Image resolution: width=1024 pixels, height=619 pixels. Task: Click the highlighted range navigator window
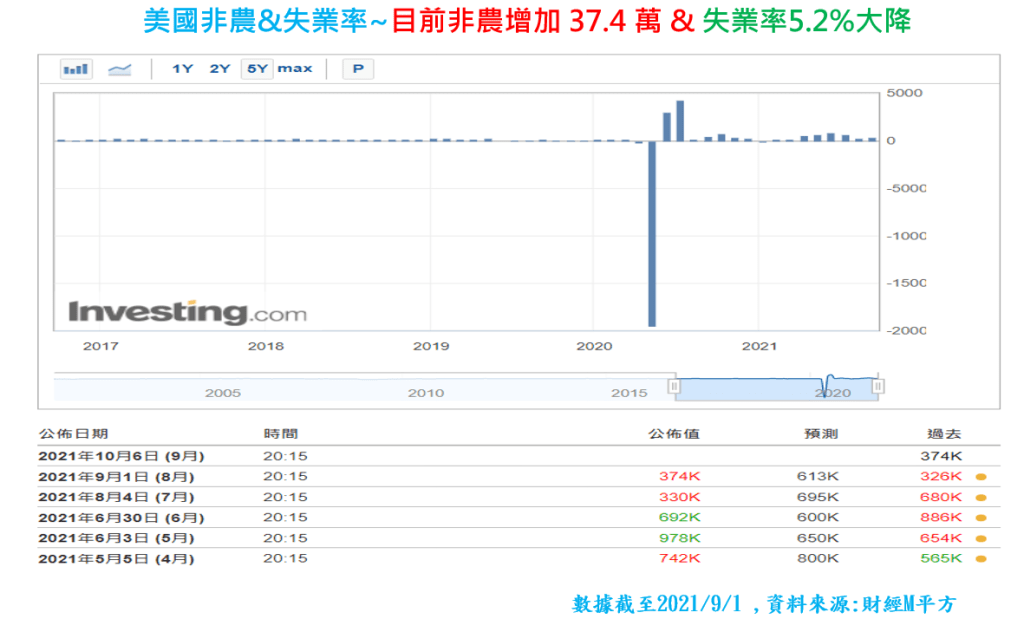[x=775, y=387]
